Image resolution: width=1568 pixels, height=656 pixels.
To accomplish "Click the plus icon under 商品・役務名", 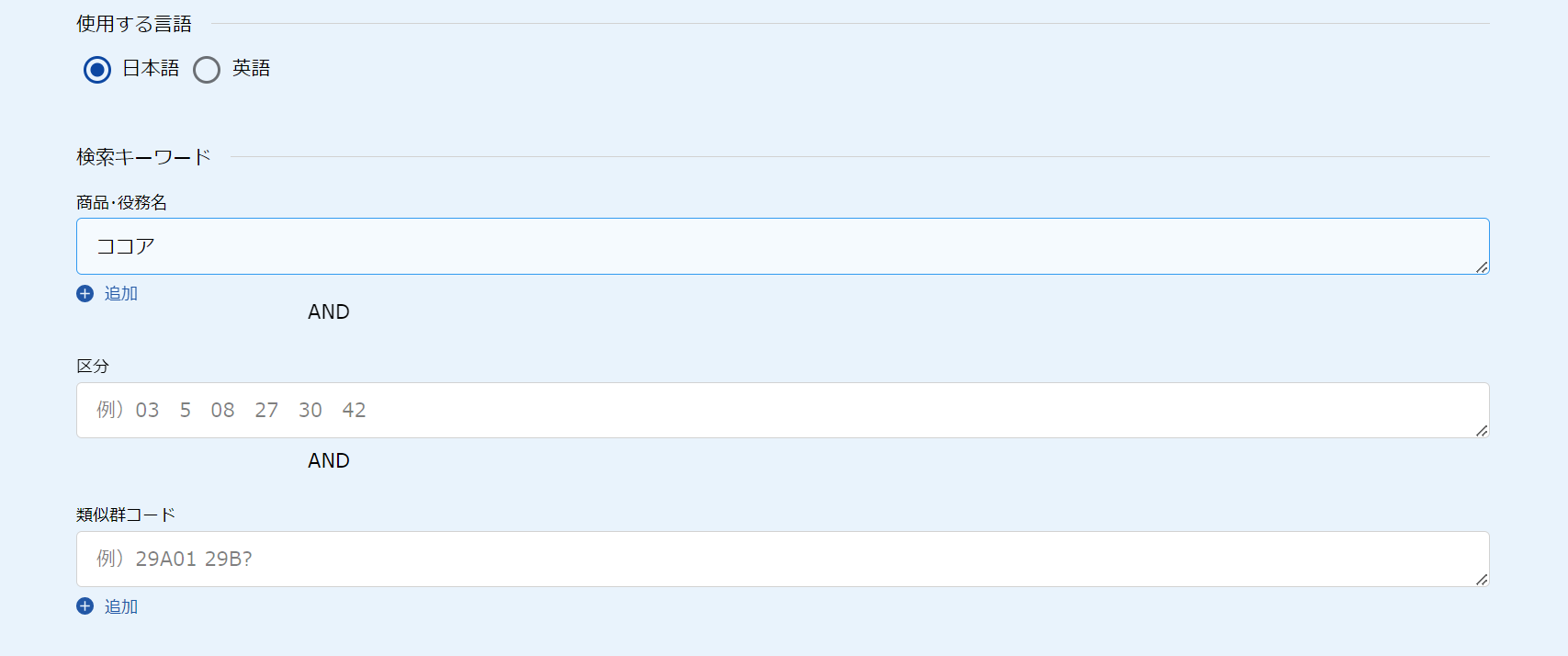I will coord(85,294).
